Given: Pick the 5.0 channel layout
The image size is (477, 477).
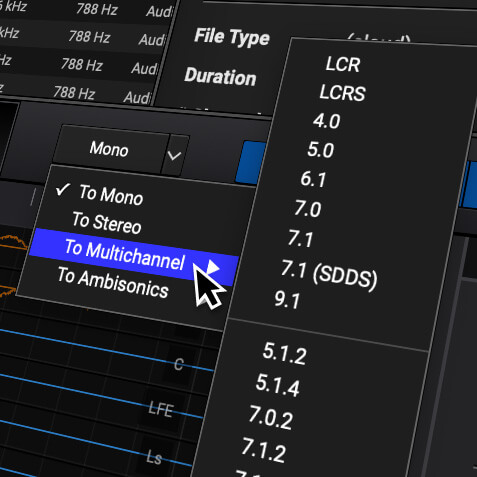Looking at the screenshot, I should pos(320,150).
